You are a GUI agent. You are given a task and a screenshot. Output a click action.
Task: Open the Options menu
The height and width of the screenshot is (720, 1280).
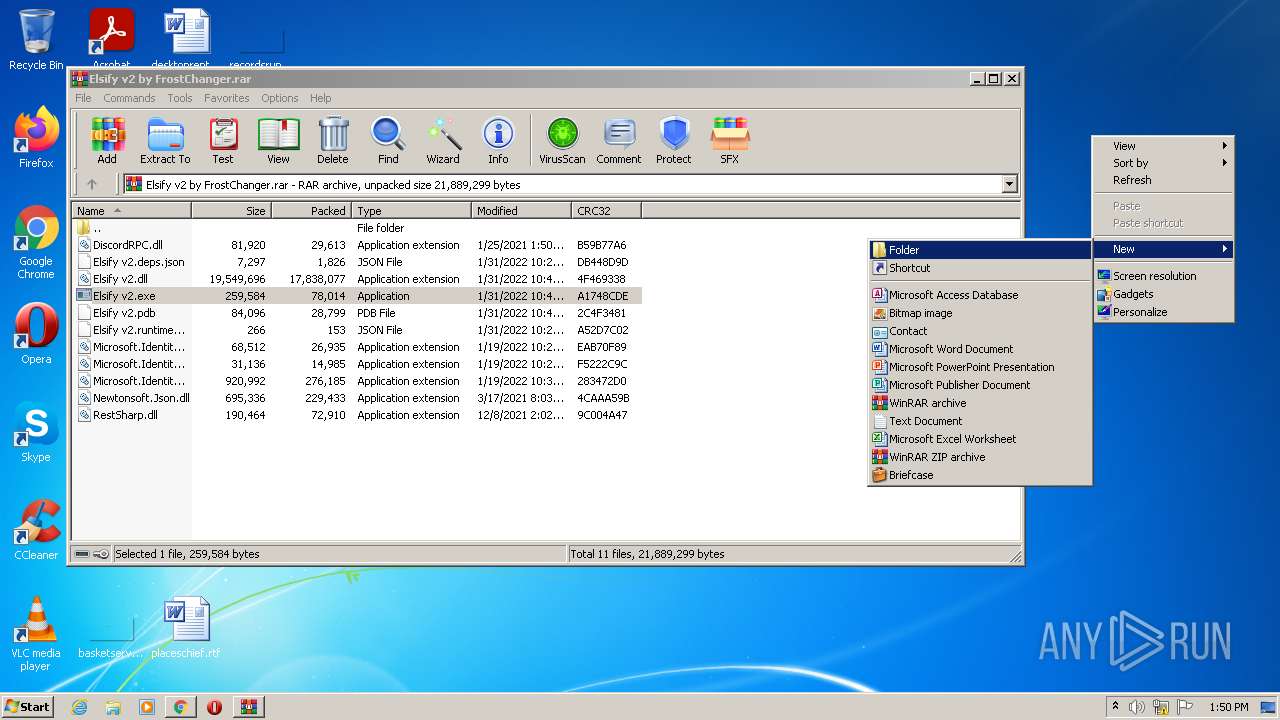pyautogui.click(x=280, y=98)
